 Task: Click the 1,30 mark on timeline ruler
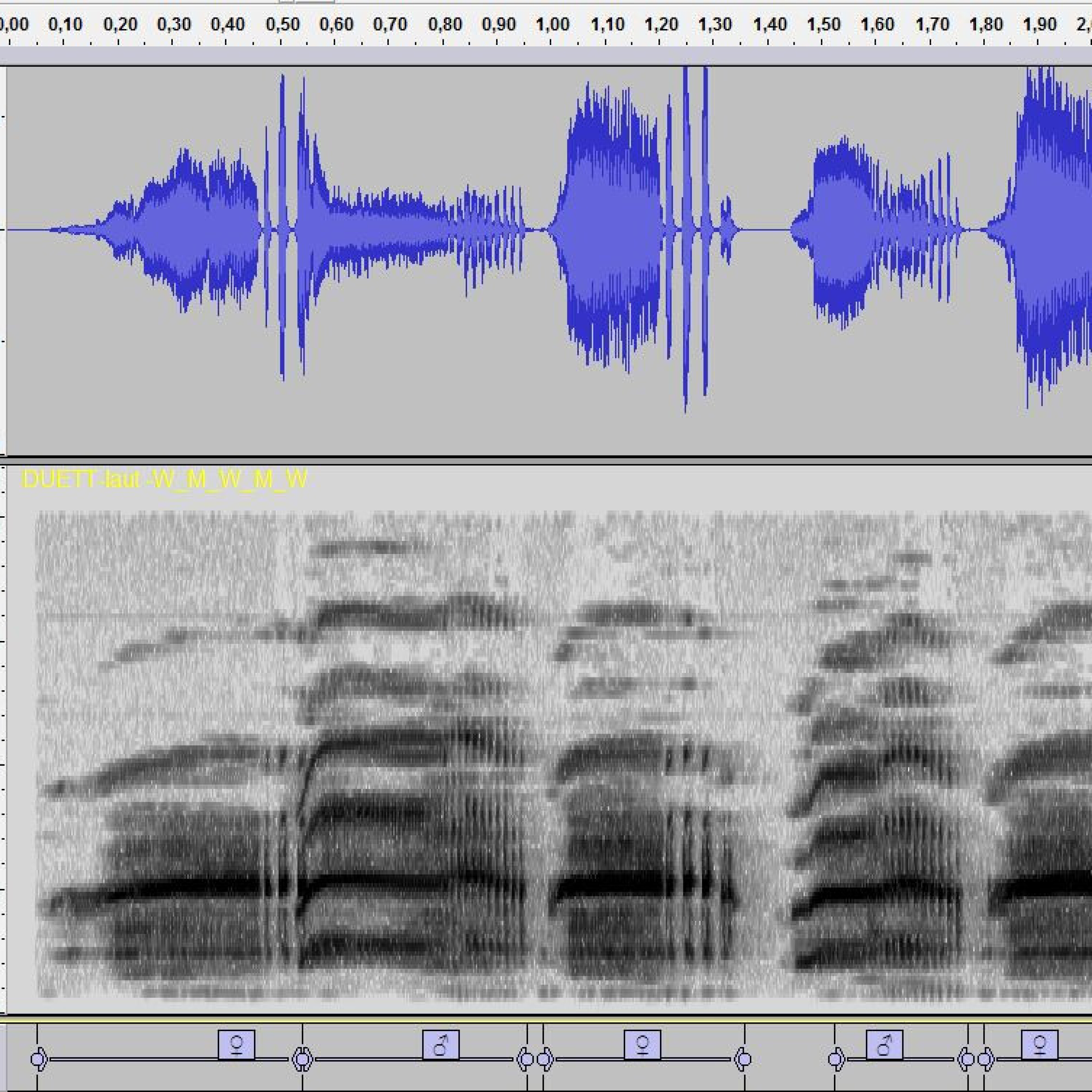point(715,25)
